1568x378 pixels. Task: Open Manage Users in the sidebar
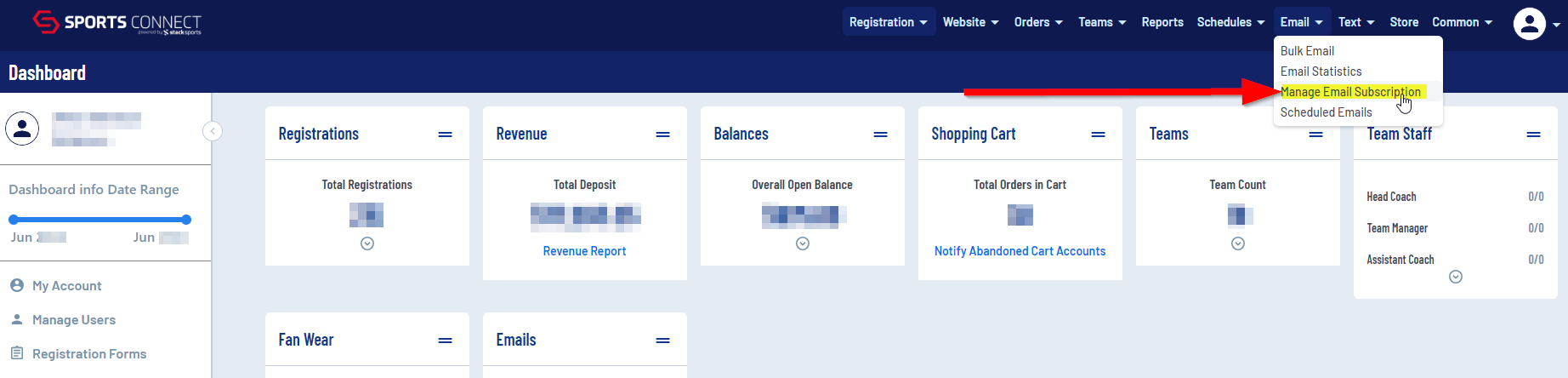[x=74, y=320]
